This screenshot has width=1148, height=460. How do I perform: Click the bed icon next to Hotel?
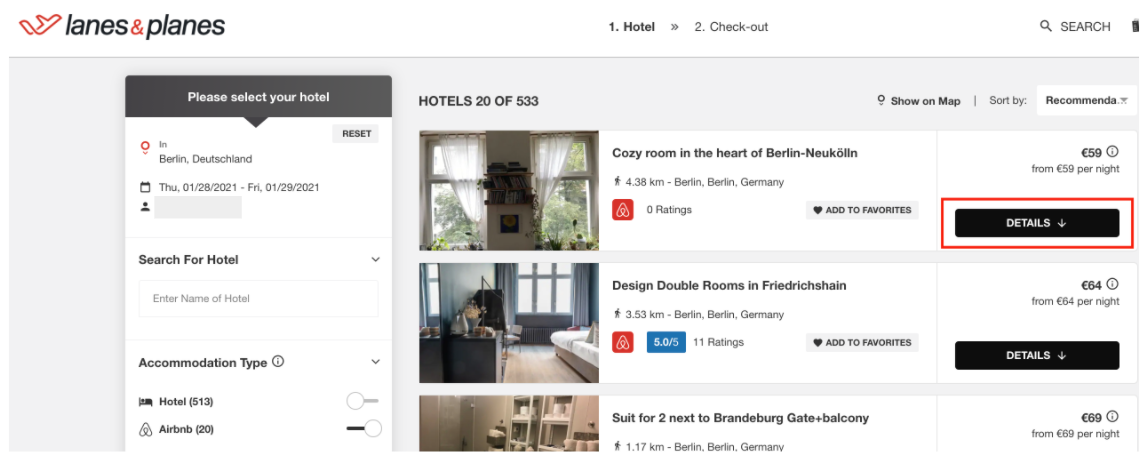tap(145, 401)
